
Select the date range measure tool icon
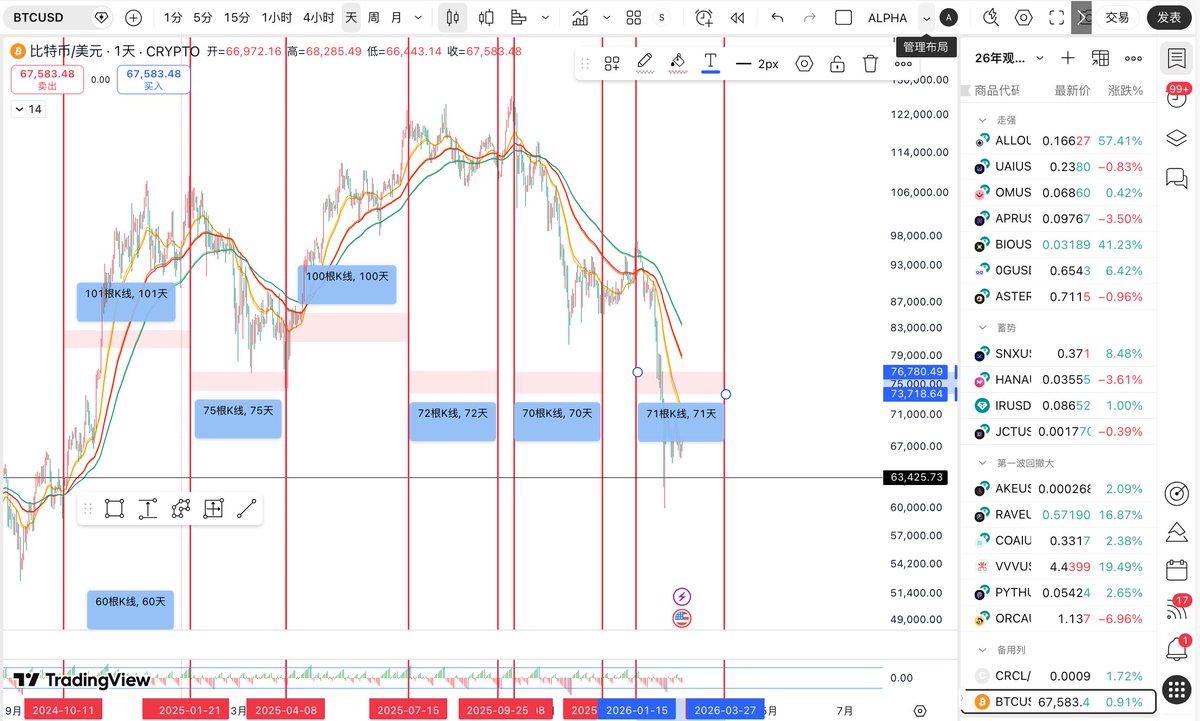(213, 509)
